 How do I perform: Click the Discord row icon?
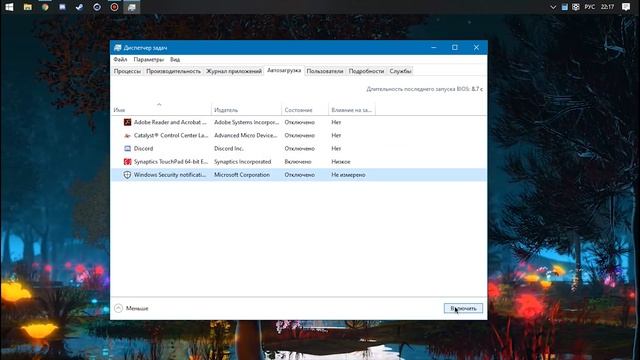coord(127,148)
